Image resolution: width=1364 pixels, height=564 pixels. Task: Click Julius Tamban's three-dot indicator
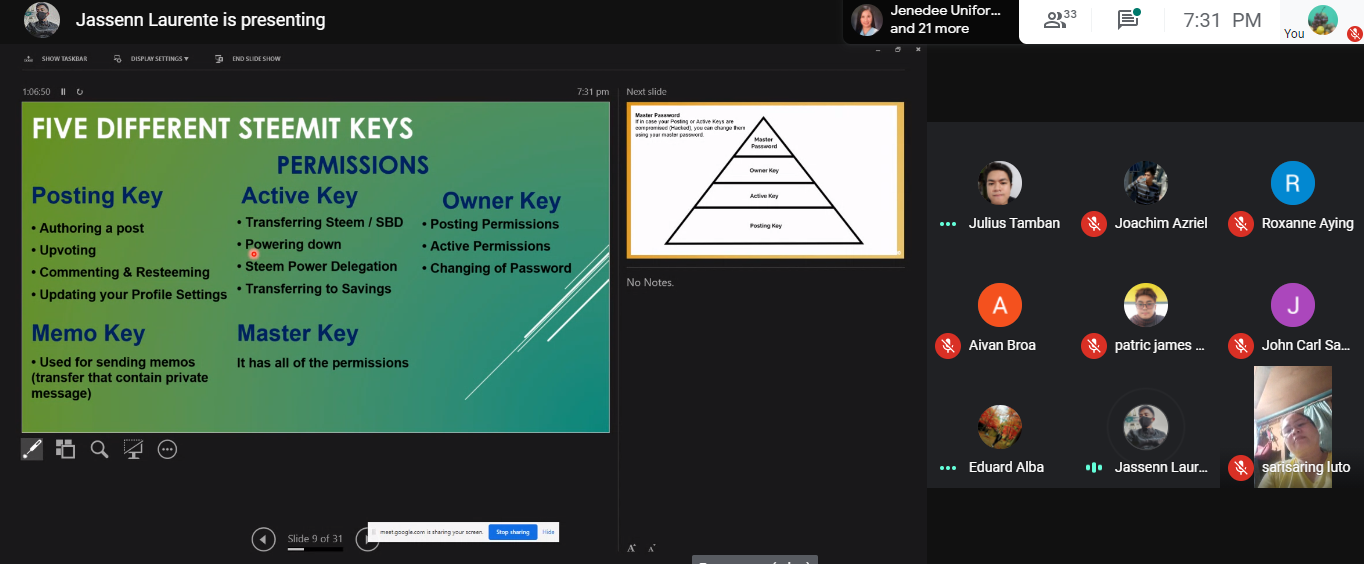point(948,224)
